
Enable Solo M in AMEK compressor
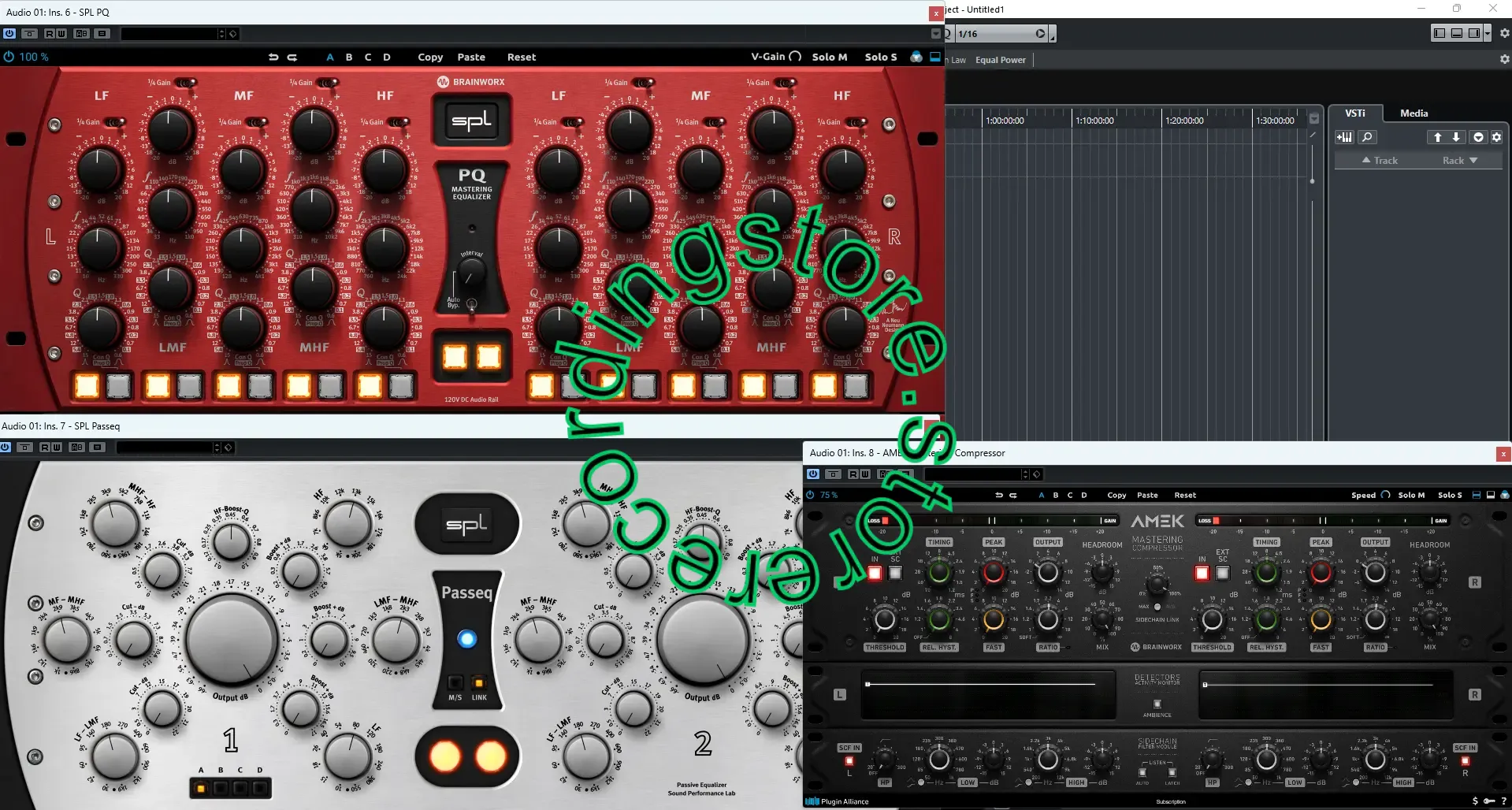pyautogui.click(x=1411, y=495)
